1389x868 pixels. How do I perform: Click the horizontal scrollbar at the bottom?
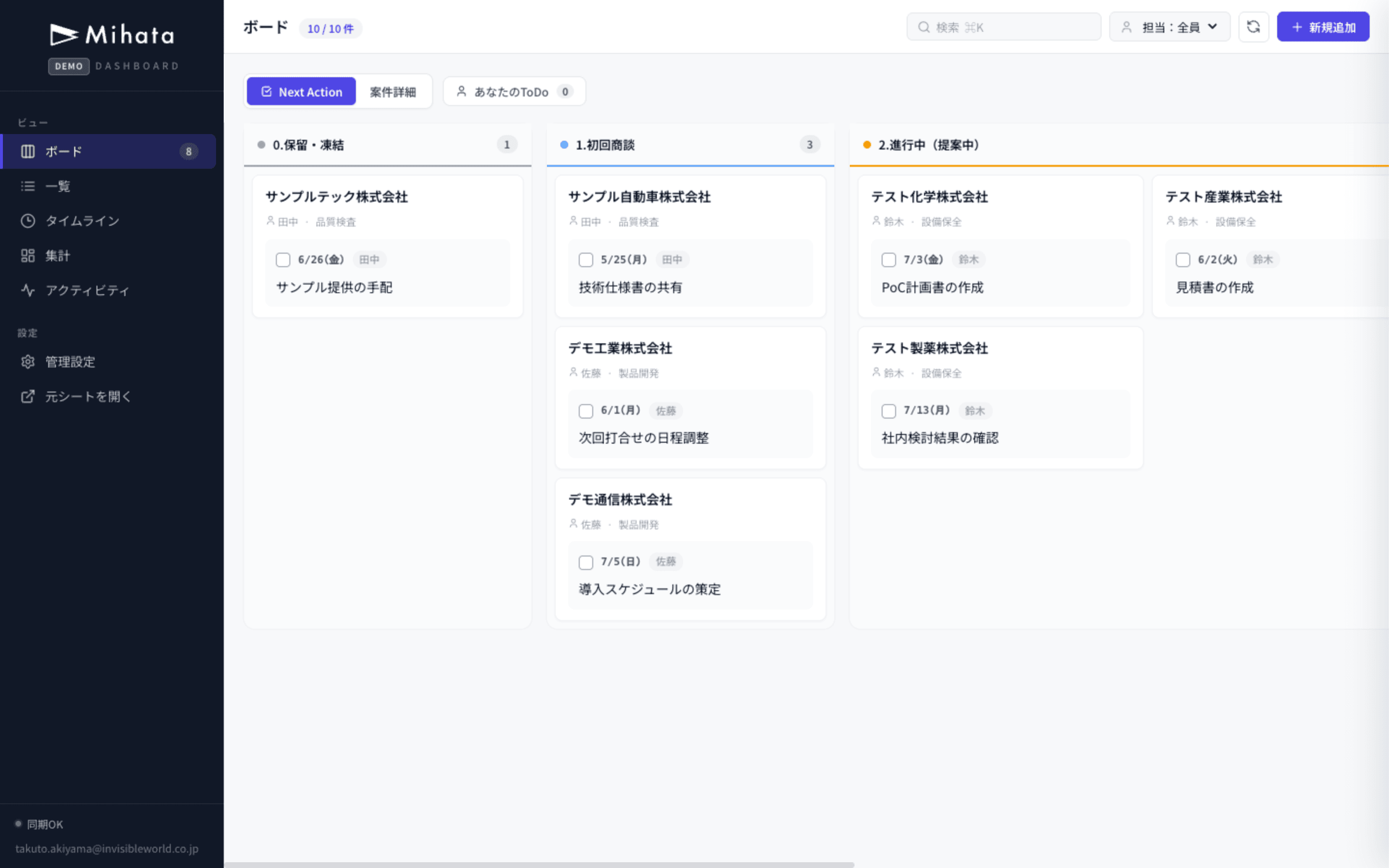pyautogui.click(x=539, y=865)
